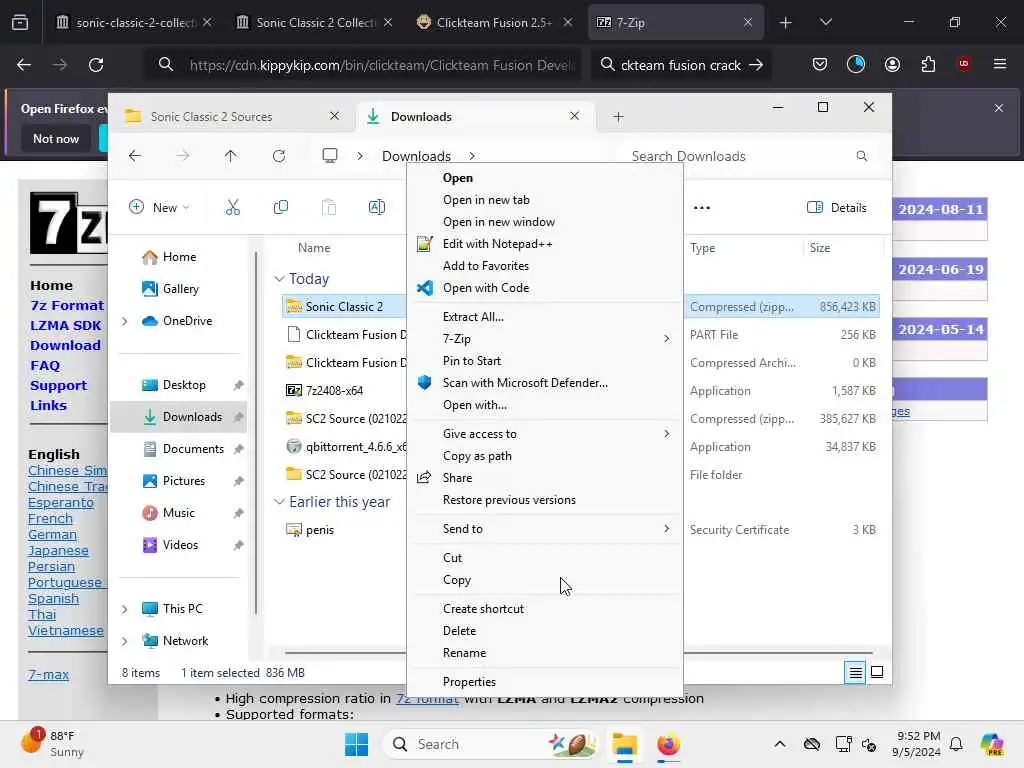Click in the Search Downloads field
The height and width of the screenshot is (768, 1024).
click(741, 156)
